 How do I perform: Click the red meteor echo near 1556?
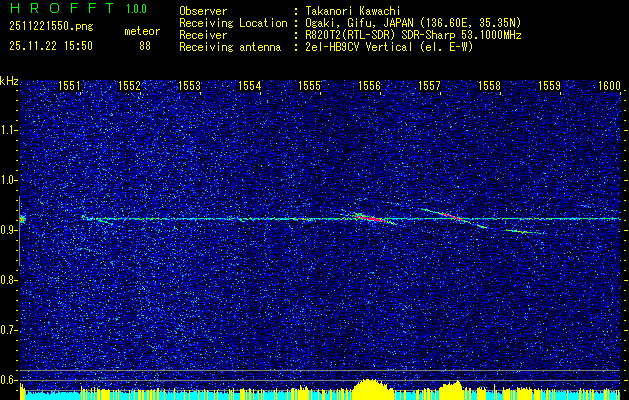(x=371, y=218)
